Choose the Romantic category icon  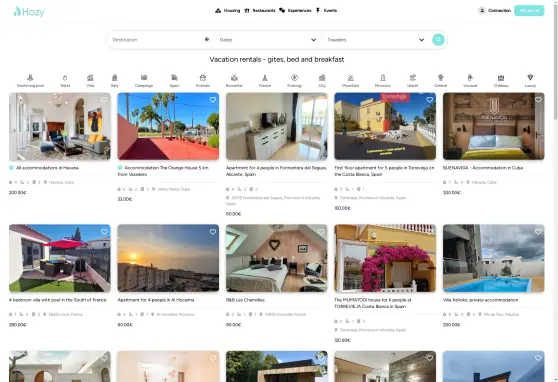(234, 78)
